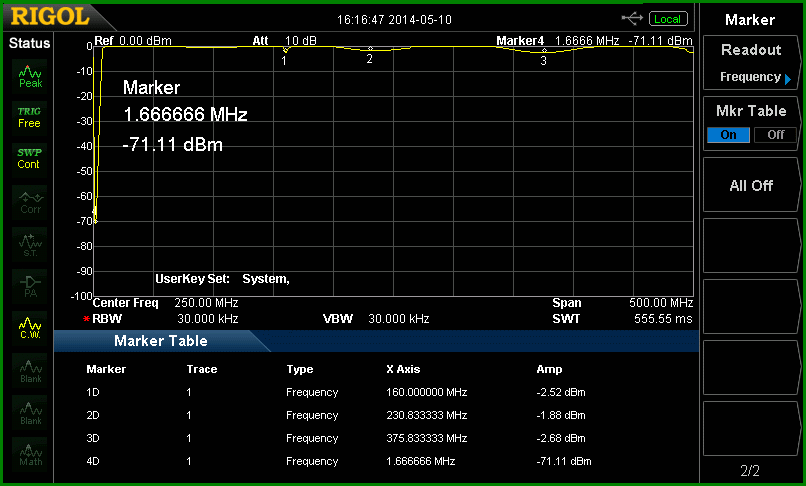
Task: Click Center Freq 250.00 MHz value
Action: pyautogui.click(x=206, y=303)
